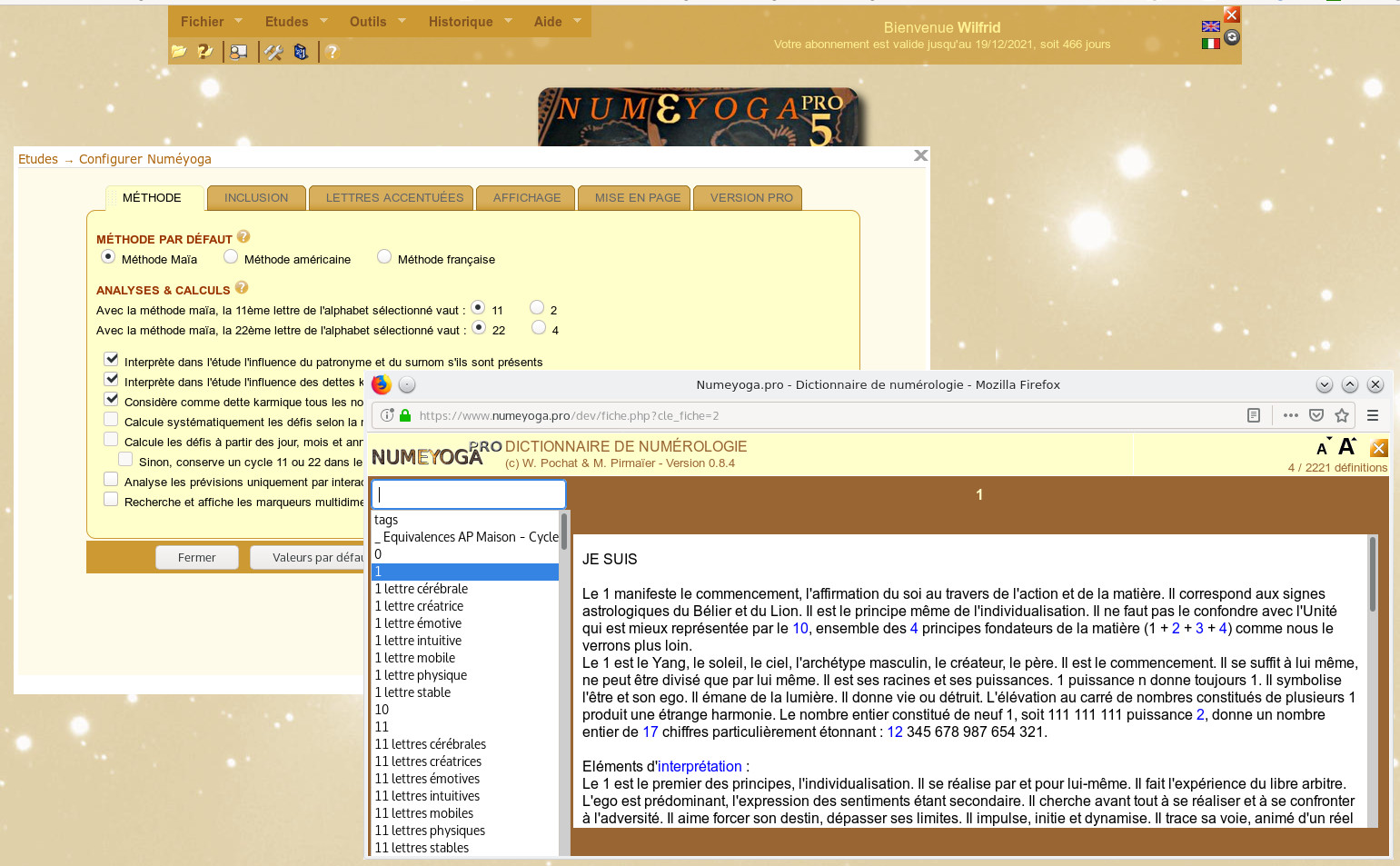Screen dimensions: 1400x866
Task: Click the Valeurs par défaut button
Action: pyautogui.click(x=307, y=557)
